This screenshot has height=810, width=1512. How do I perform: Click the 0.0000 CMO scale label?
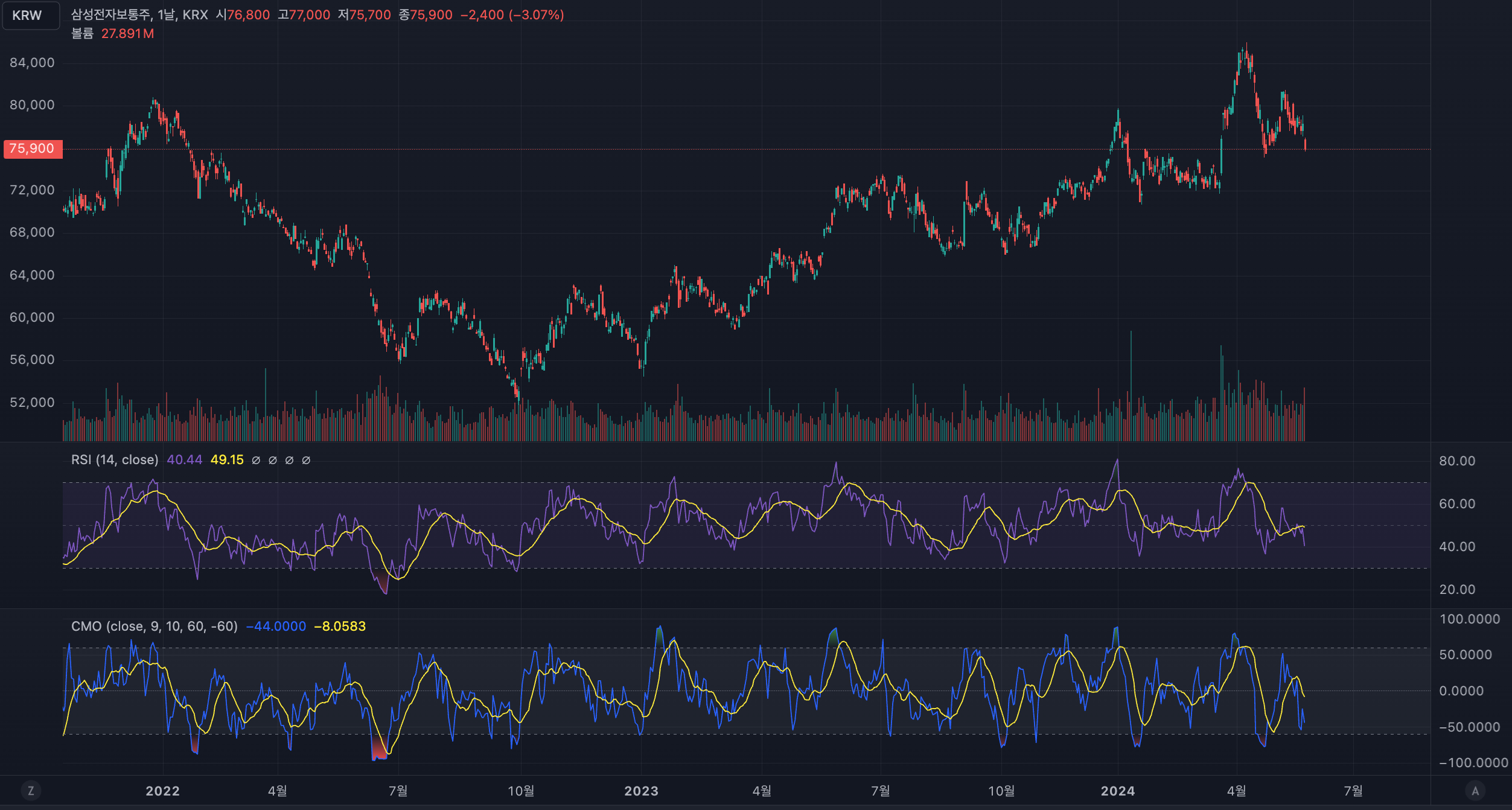[1461, 691]
